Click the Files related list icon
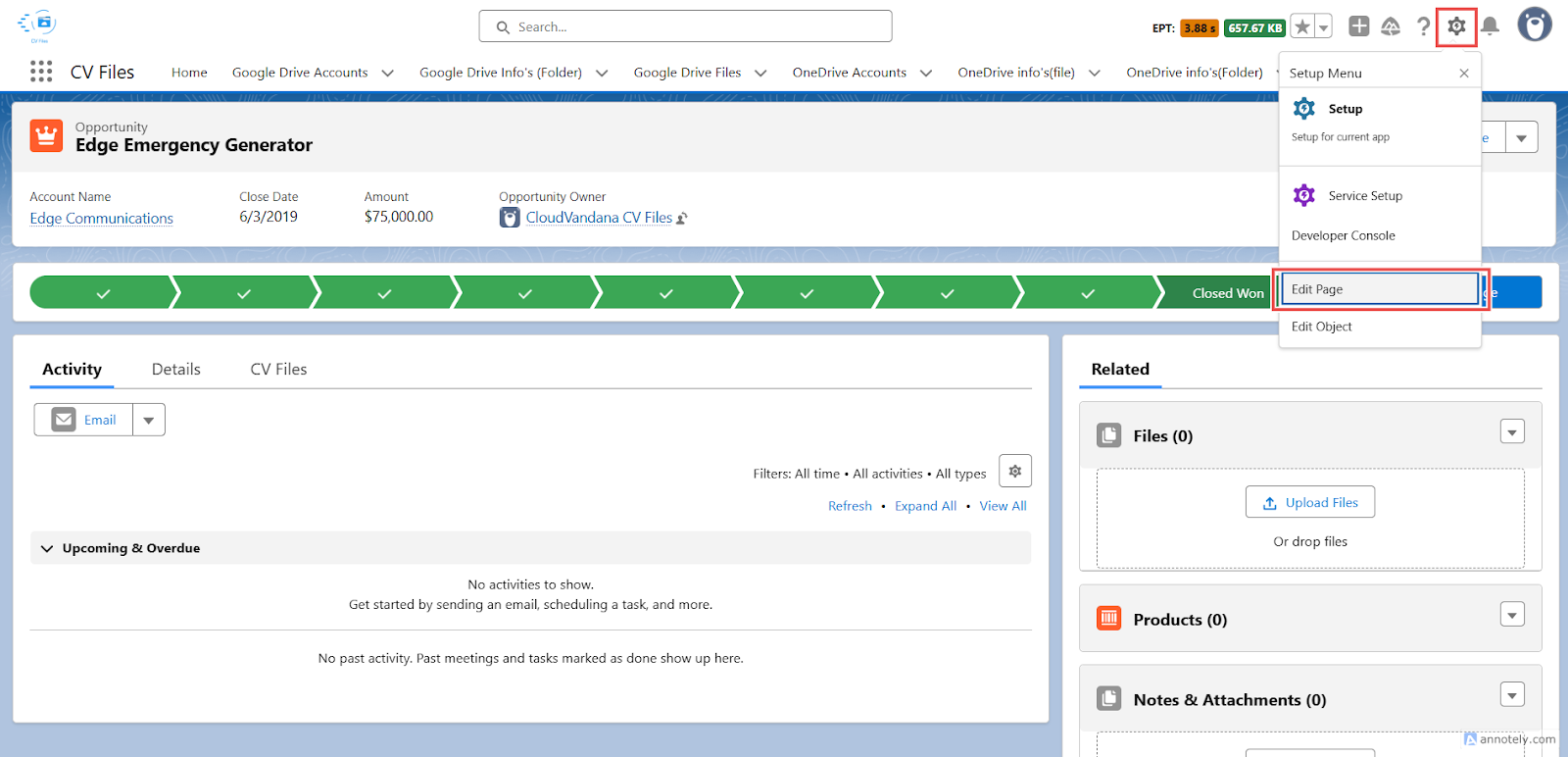The image size is (1568, 757). 1109,435
